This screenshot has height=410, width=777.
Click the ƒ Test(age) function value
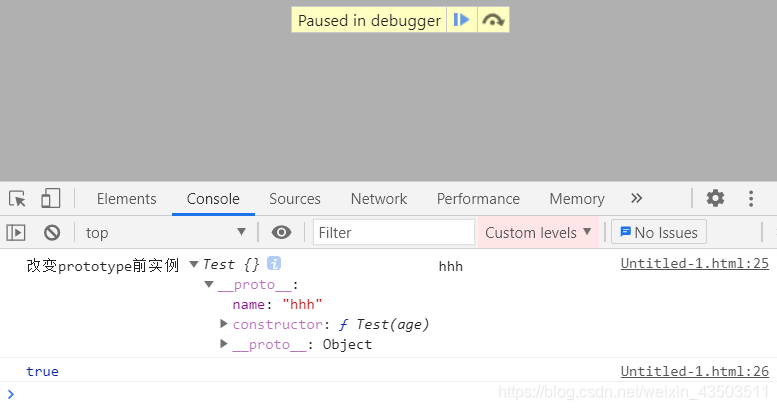click(x=384, y=324)
